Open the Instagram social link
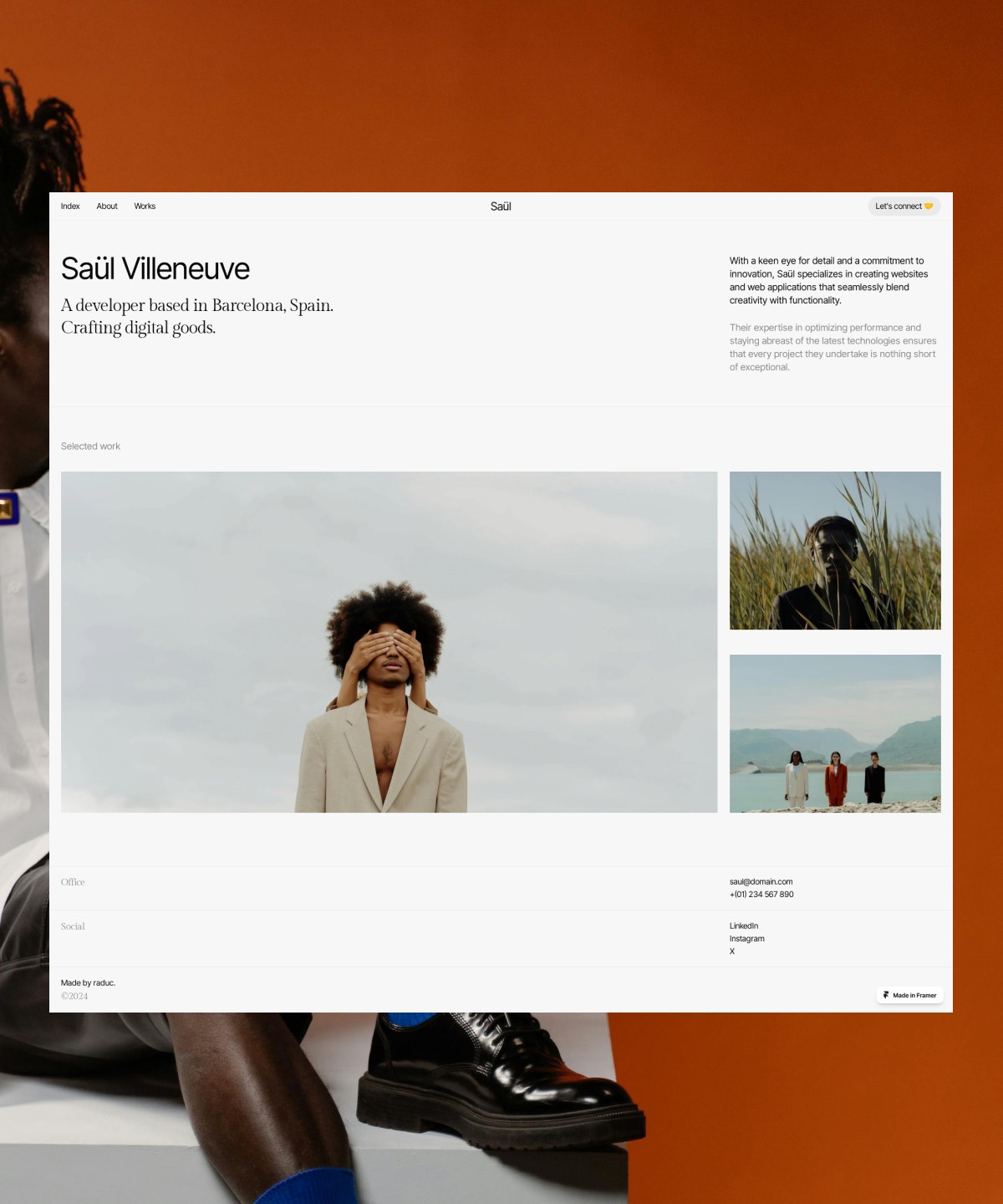1003x1204 pixels. tap(746, 939)
